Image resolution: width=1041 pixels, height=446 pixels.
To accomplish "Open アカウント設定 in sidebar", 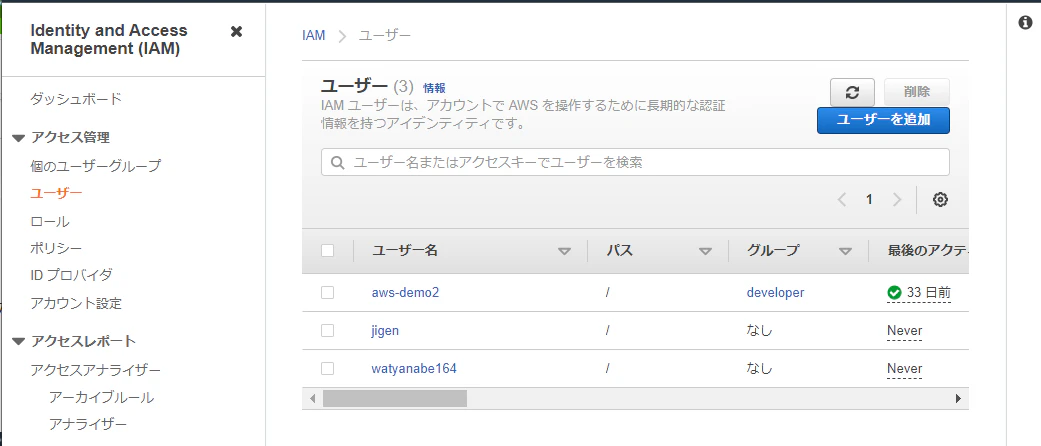I will click(x=76, y=304).
